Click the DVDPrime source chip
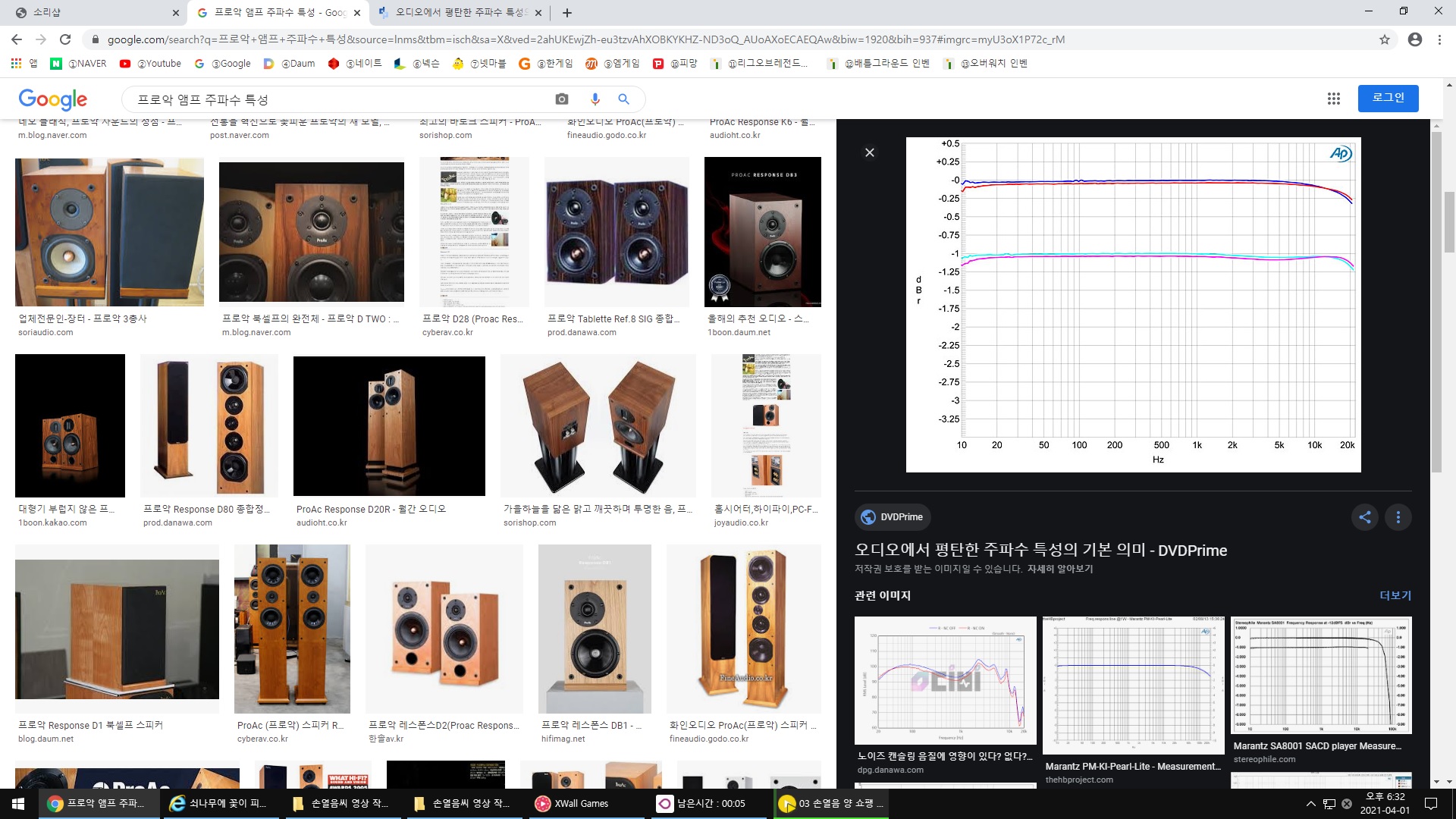The height and width of the screenshot is (819, 1456). pyautogui.click(x=893, y=517)
